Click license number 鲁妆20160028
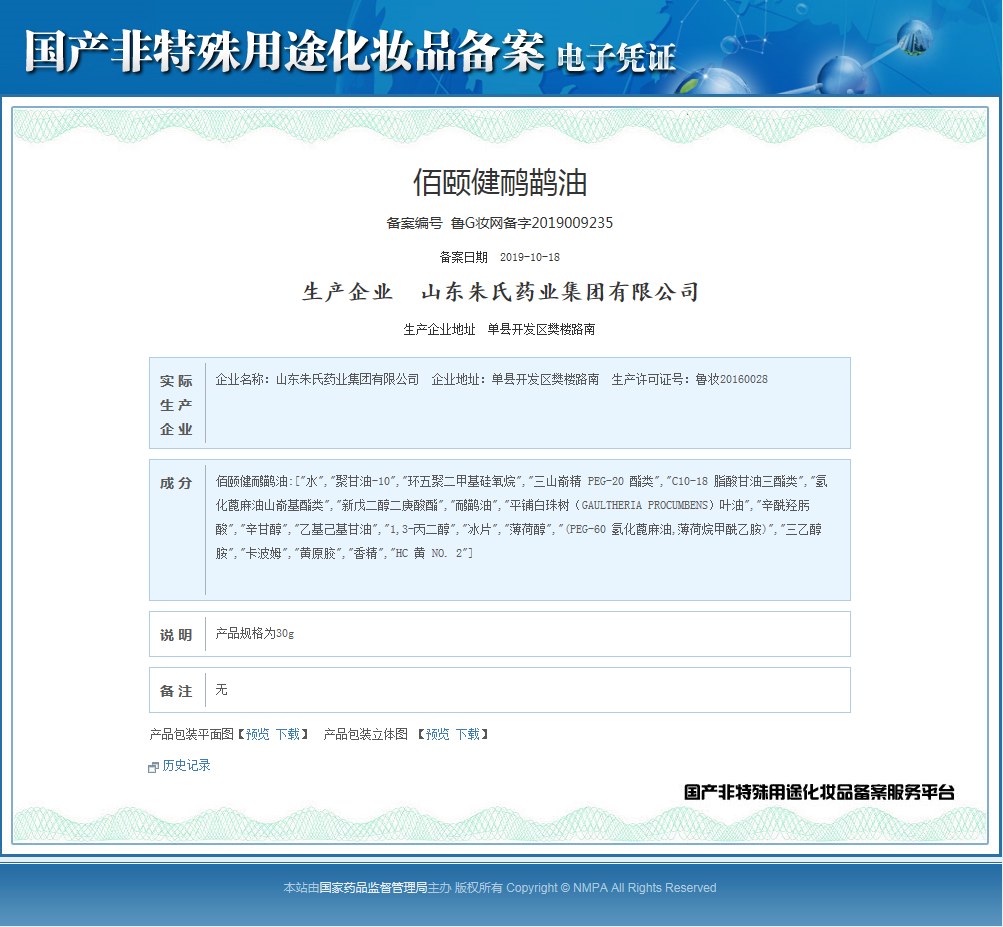Viewport: 1003px width, 927px height. (x=730, y=381)
